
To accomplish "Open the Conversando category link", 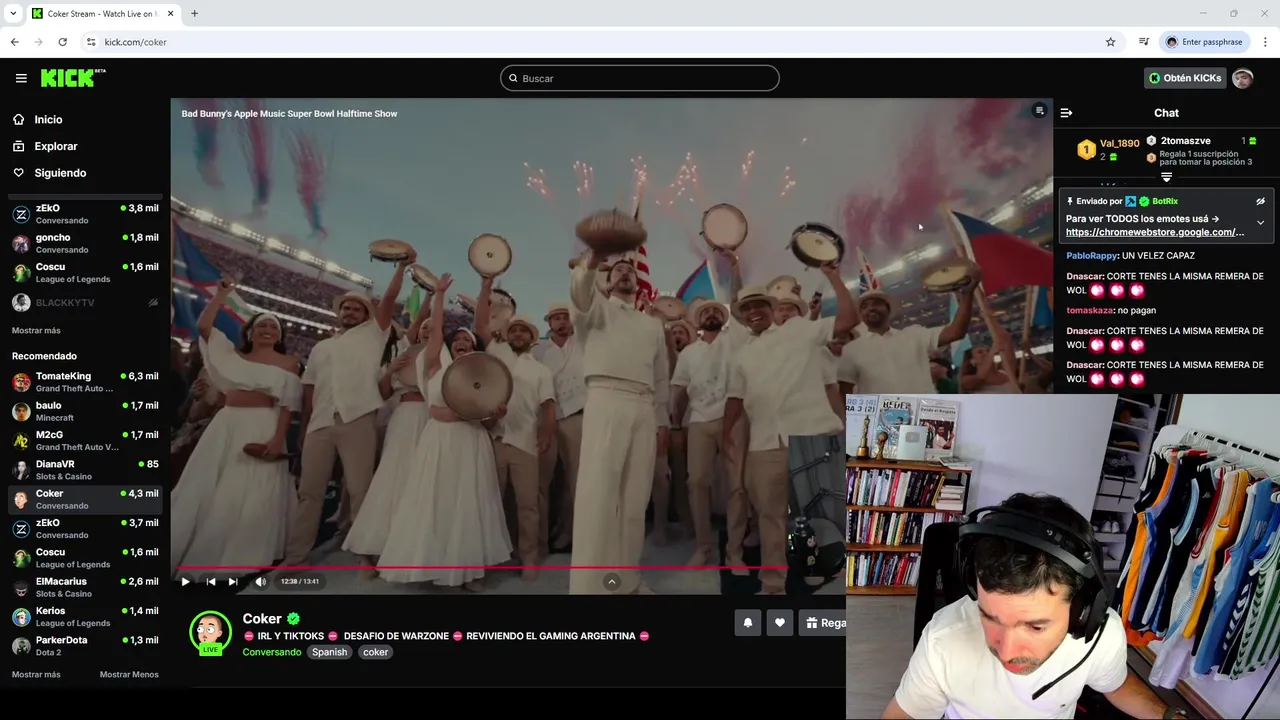I will pyautogui.click(x=271, y=652).
